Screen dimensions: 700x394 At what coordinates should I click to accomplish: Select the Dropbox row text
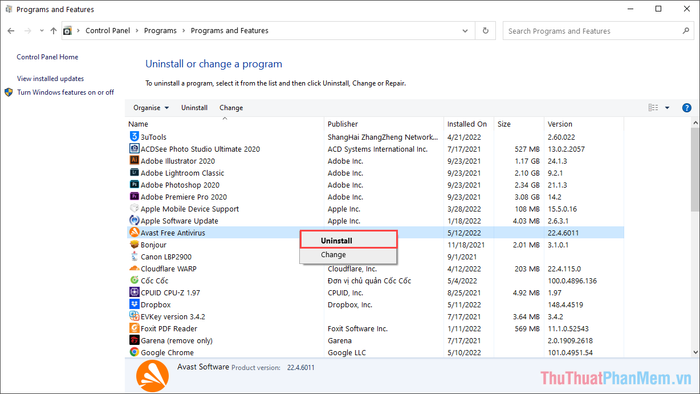(x=155, y=305)
